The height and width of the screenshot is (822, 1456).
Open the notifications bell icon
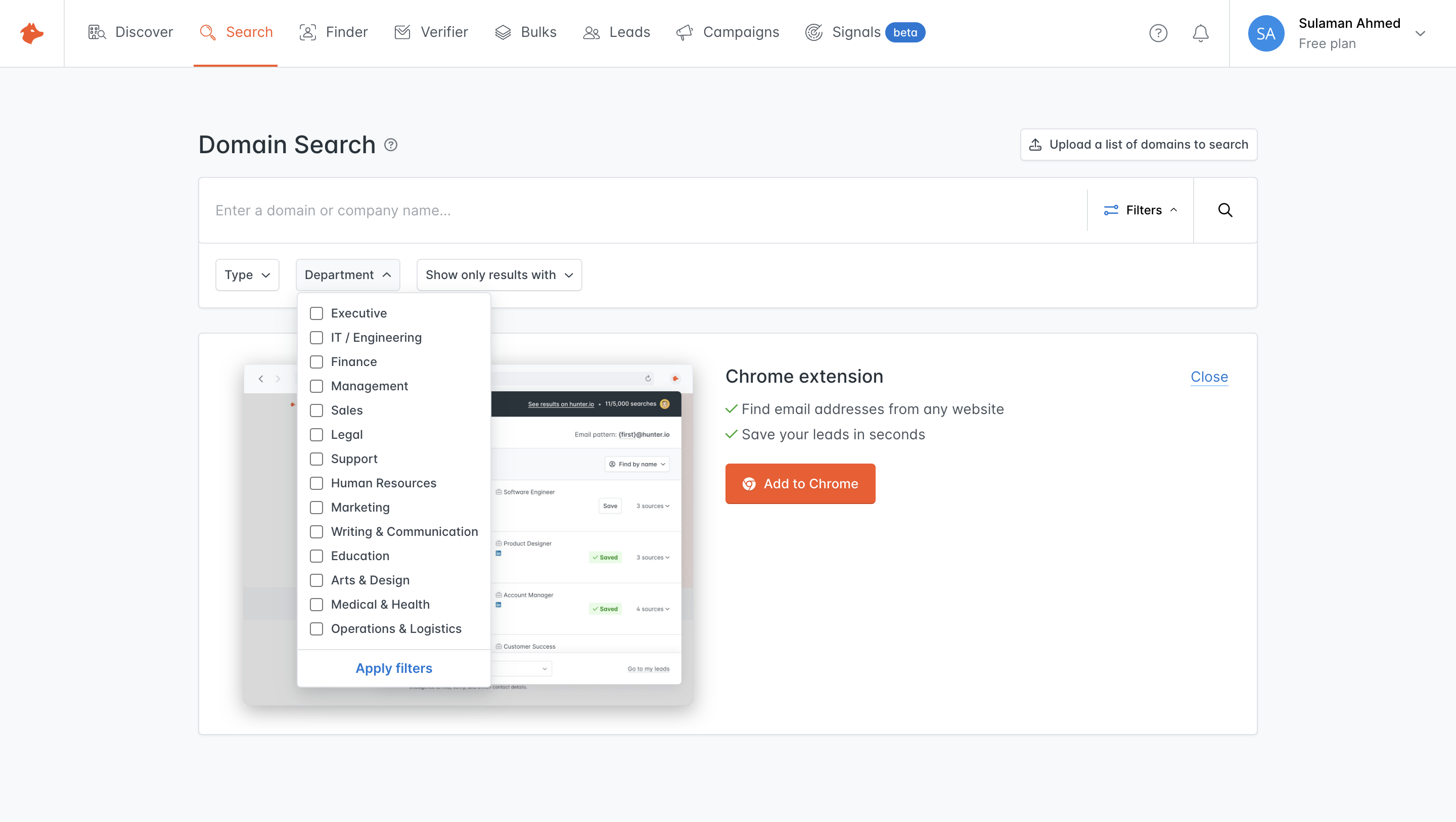1200,33
